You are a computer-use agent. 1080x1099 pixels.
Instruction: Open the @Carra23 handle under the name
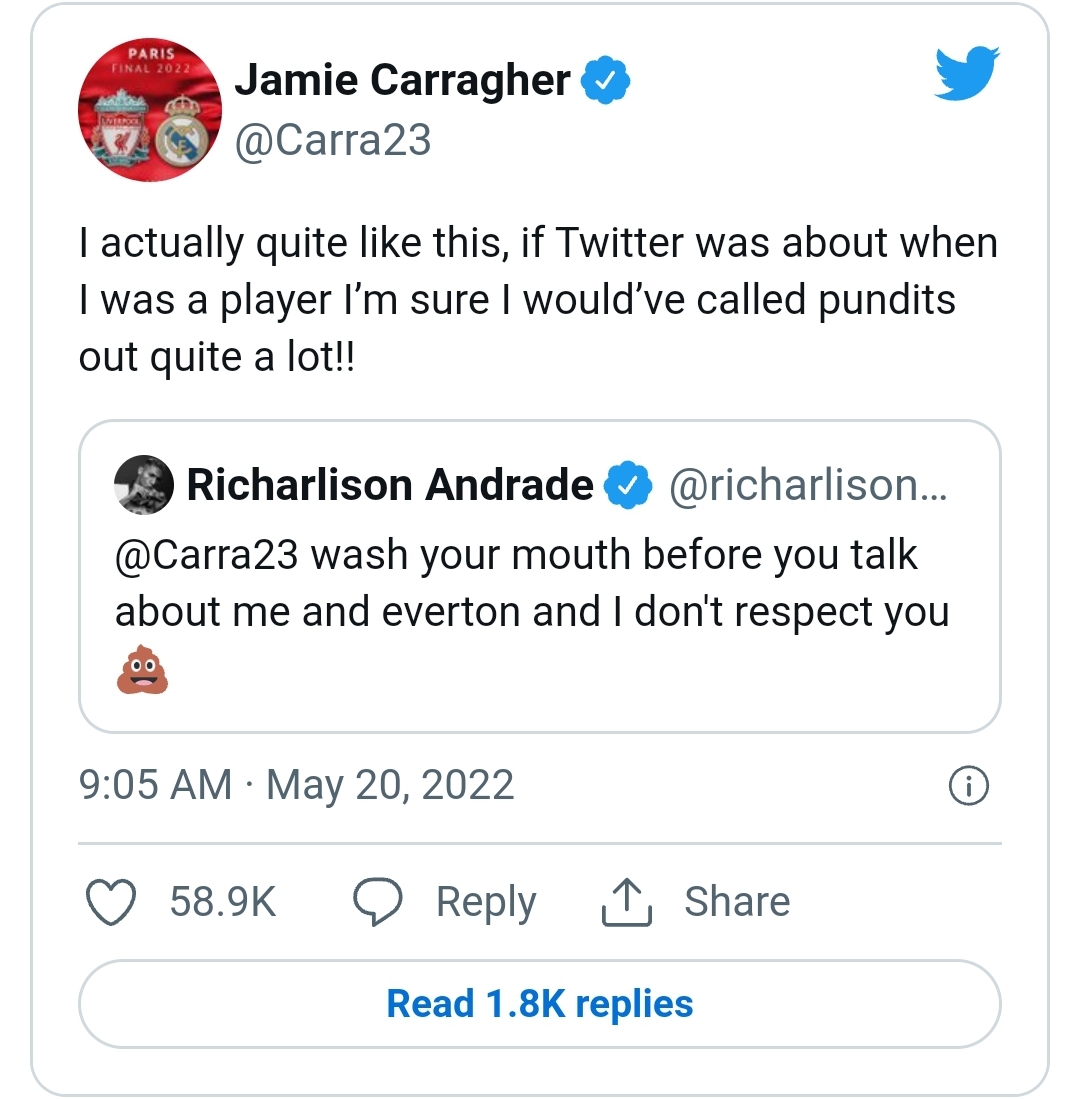332,141
